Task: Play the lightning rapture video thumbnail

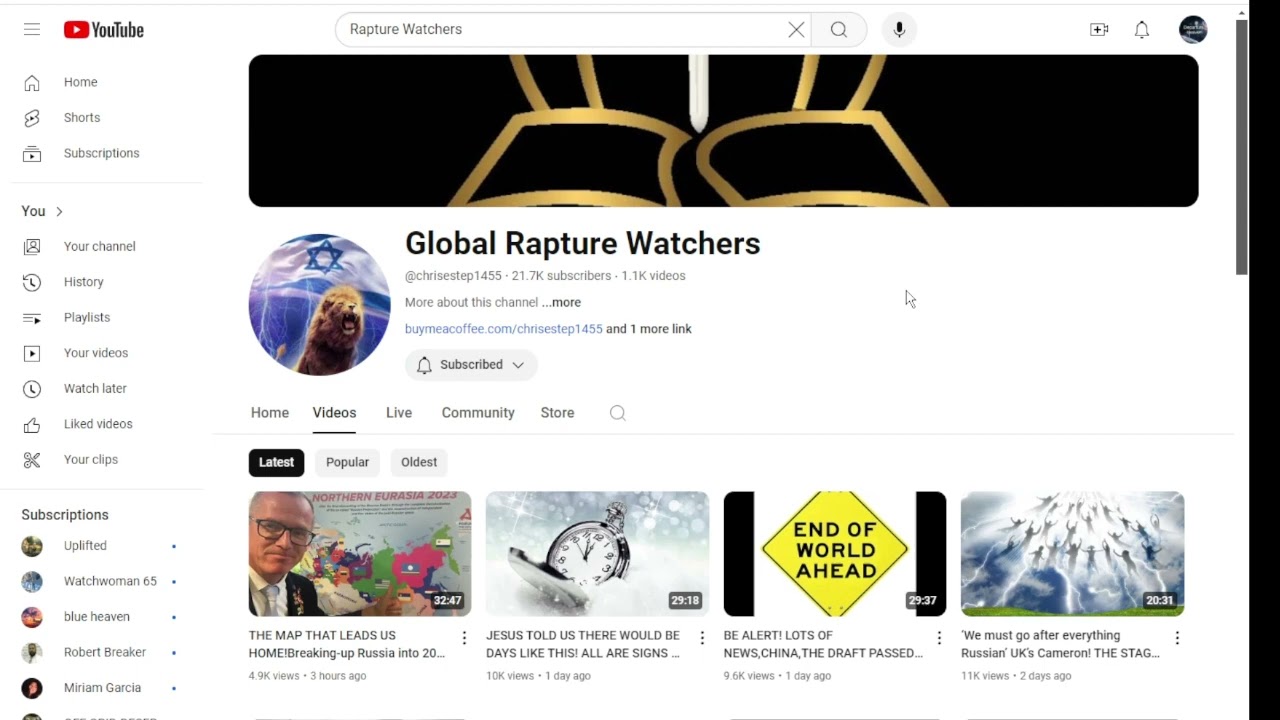Action: 1072,554
